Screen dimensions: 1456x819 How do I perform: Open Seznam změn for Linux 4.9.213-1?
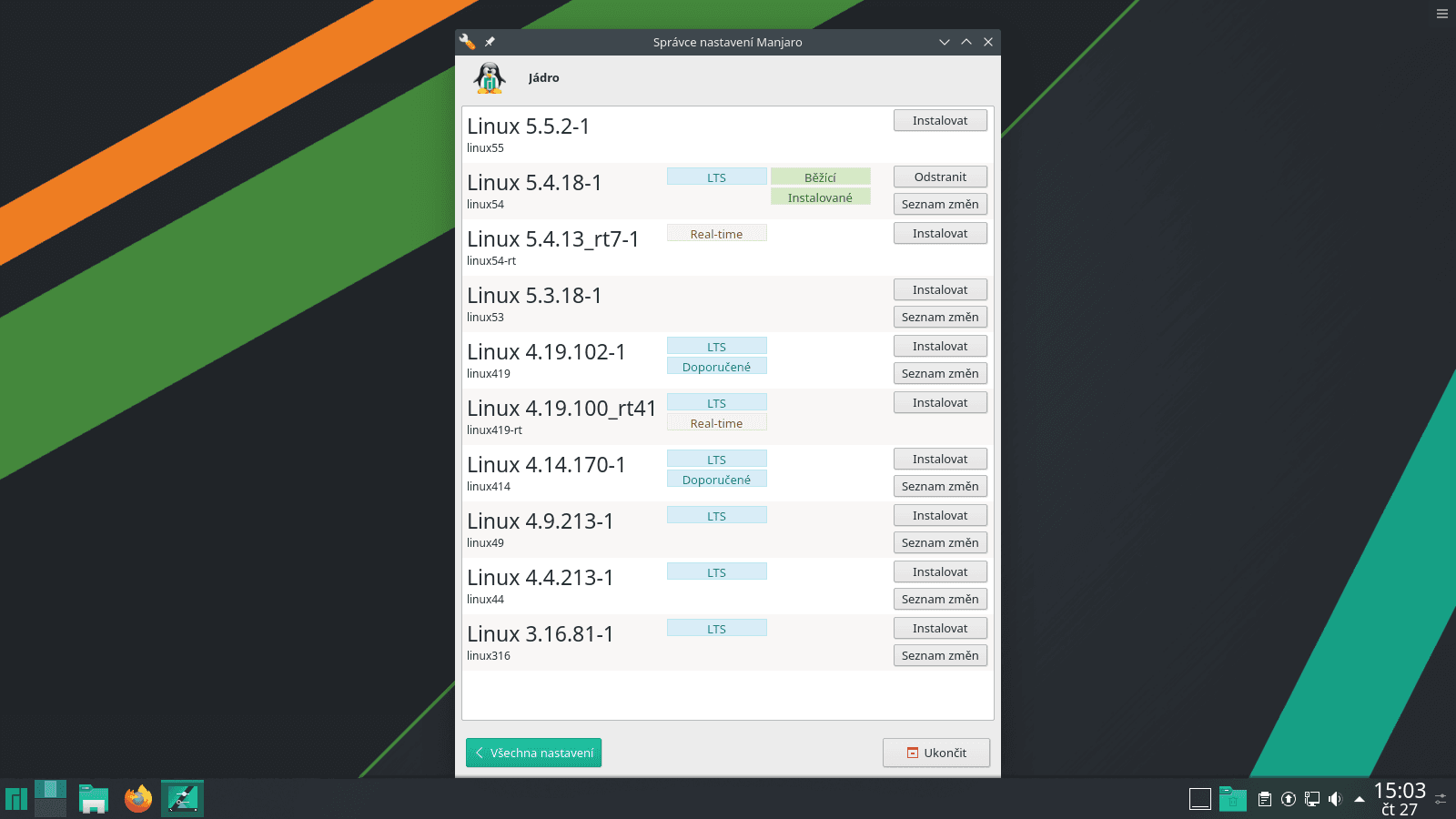pos(940,543)
